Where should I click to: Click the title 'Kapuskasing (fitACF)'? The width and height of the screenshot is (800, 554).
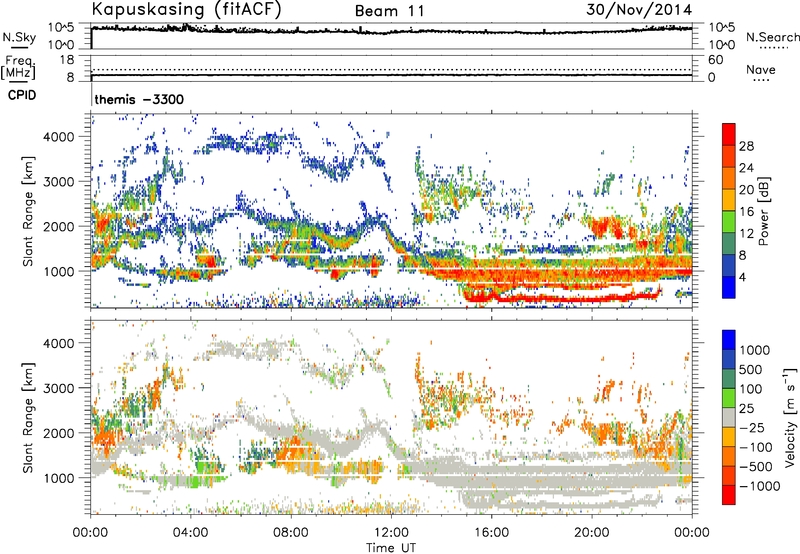[x=186, y=9]
